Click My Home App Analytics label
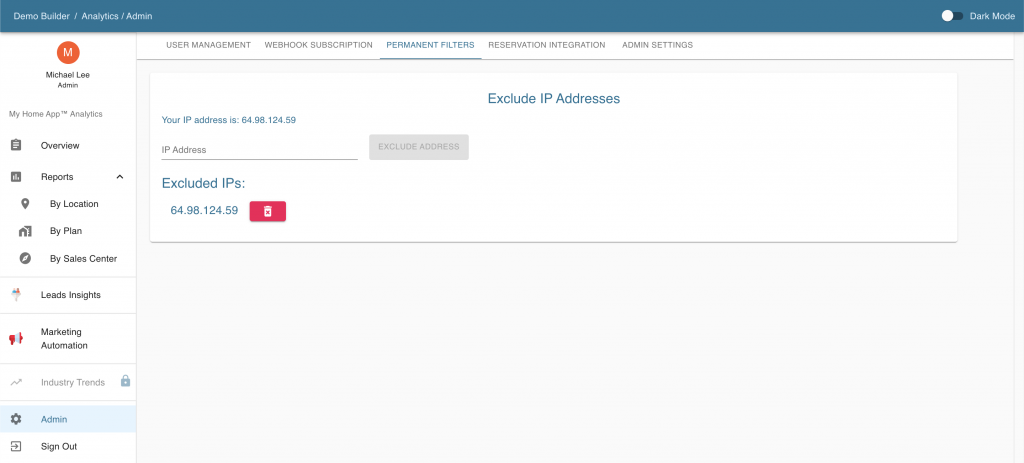Screen dimensions: 1024x463 (x=56, y=114)
